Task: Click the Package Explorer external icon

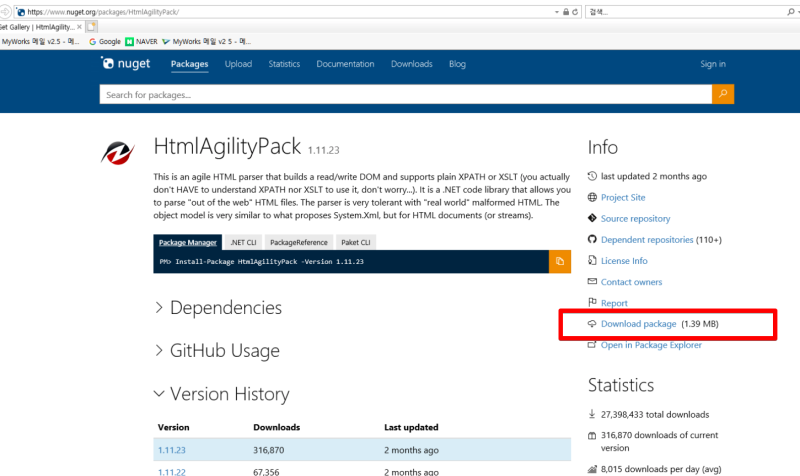Action: 592,344
